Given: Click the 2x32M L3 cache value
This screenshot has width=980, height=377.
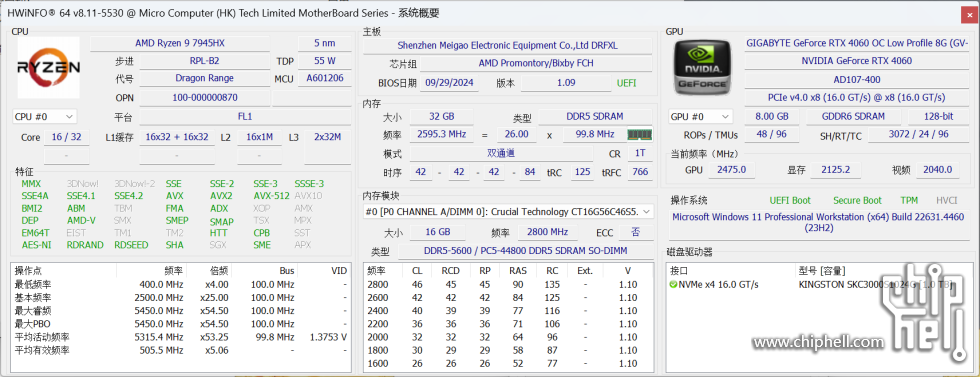Looking at the screenshot, I should coord(328,137).
